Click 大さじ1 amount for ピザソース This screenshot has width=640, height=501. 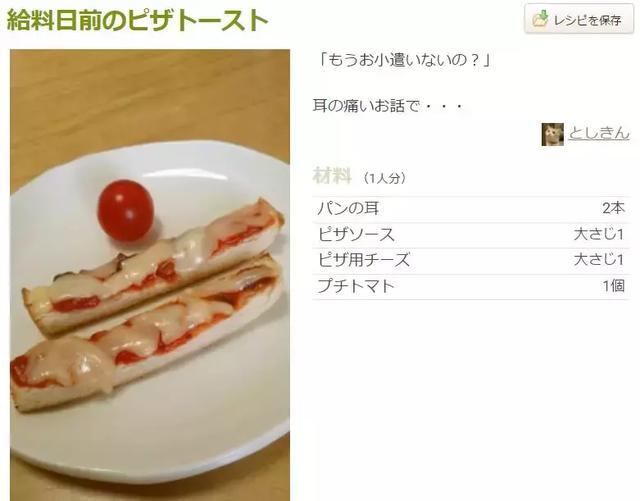[x=599, y=234]
